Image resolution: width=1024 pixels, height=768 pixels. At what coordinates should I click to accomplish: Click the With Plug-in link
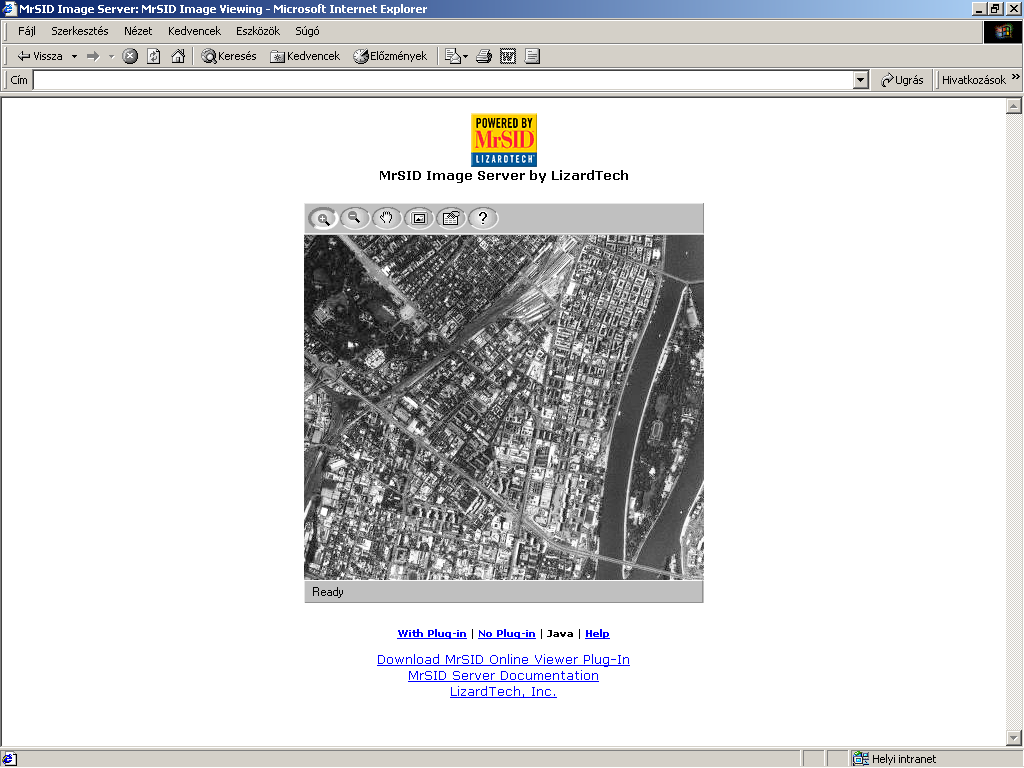(x=432, y=634)
